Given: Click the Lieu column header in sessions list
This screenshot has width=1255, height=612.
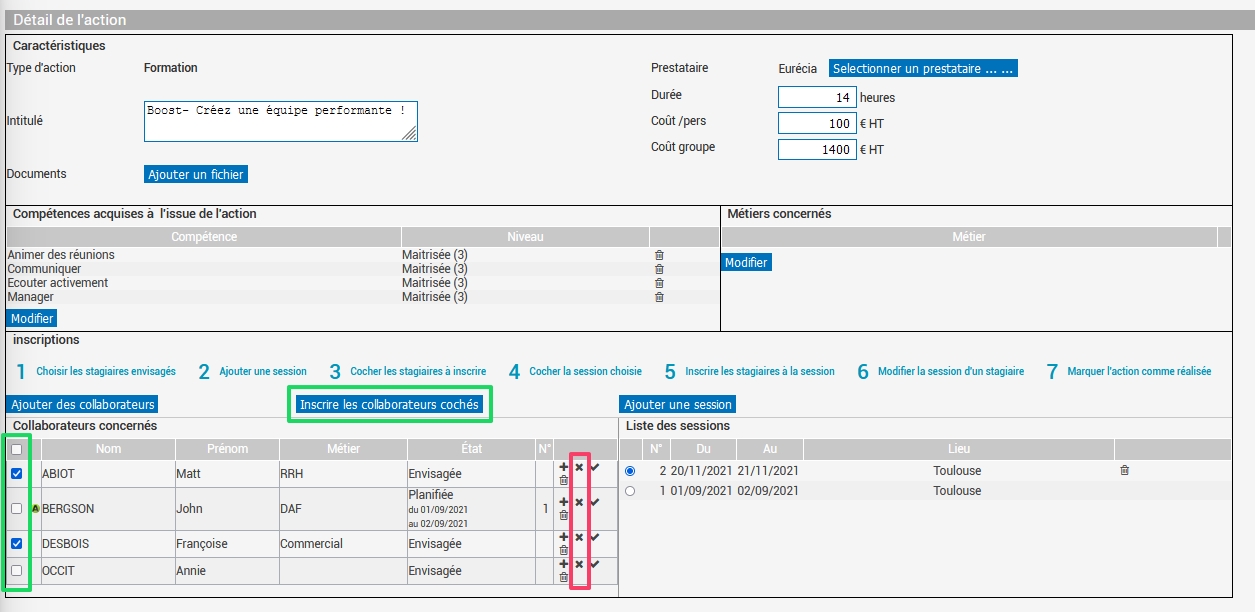Looking at the screenshot, I should pos(959,449).
